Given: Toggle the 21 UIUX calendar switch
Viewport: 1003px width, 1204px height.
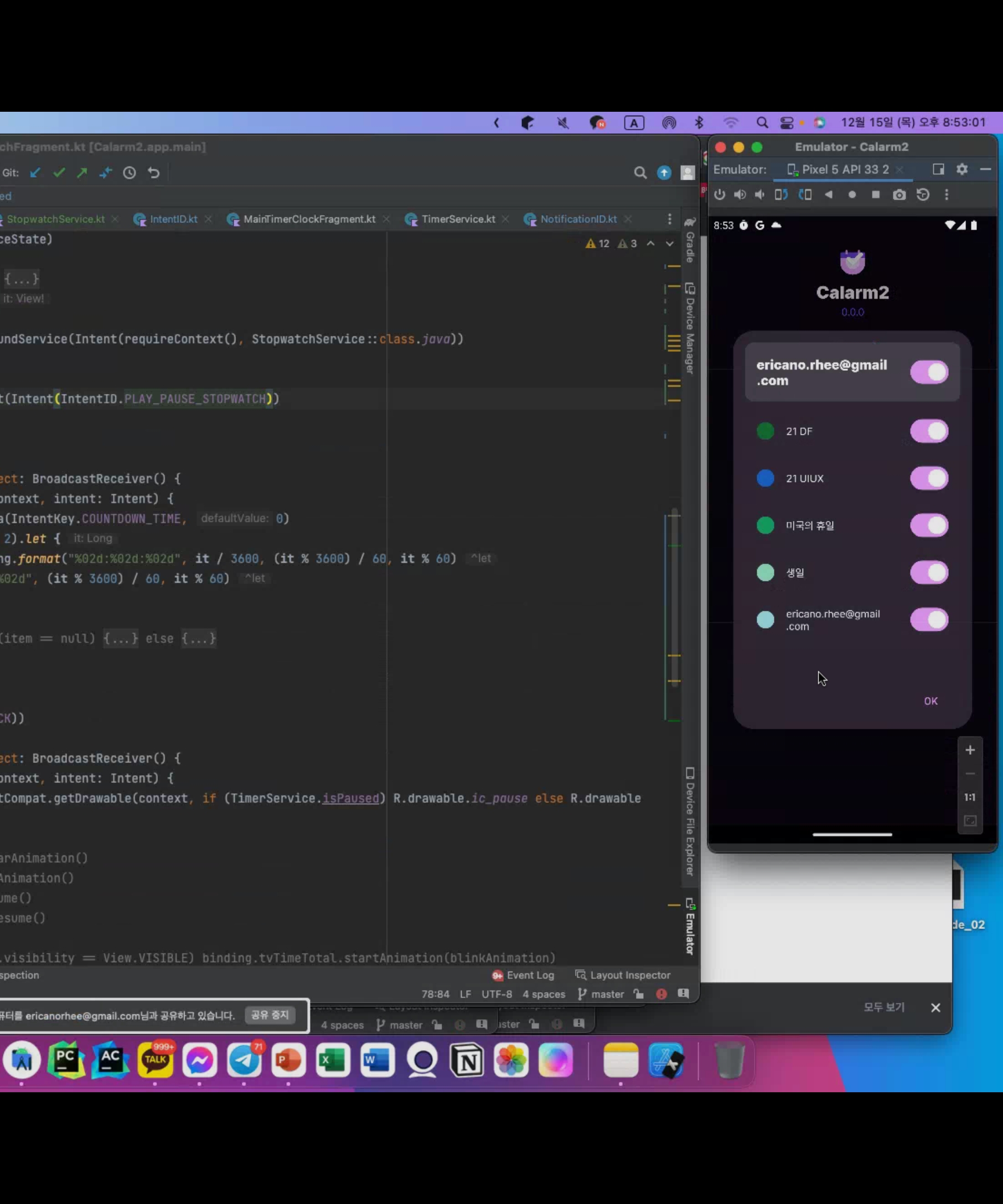Looking at the screenshot, I should coord(929,478).
